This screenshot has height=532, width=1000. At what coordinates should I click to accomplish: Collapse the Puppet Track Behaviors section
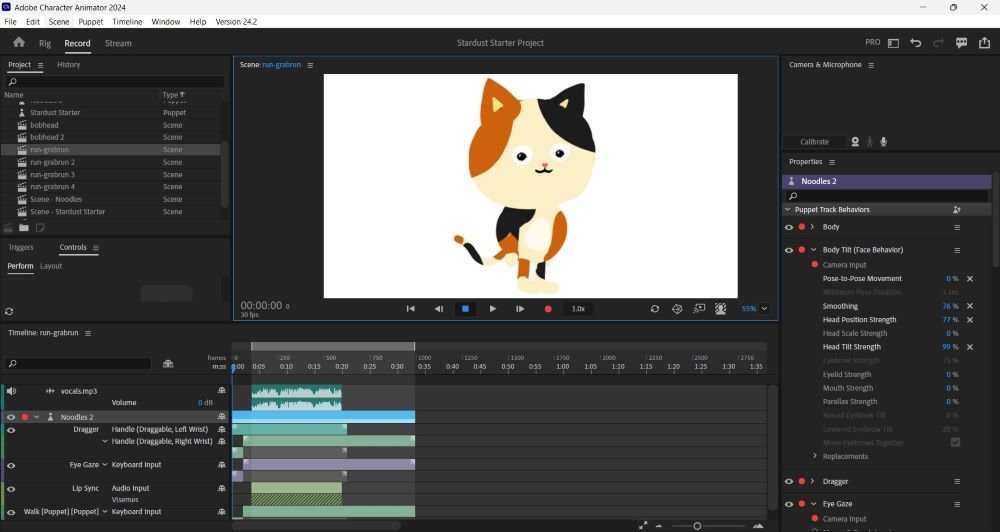[787, 210]
